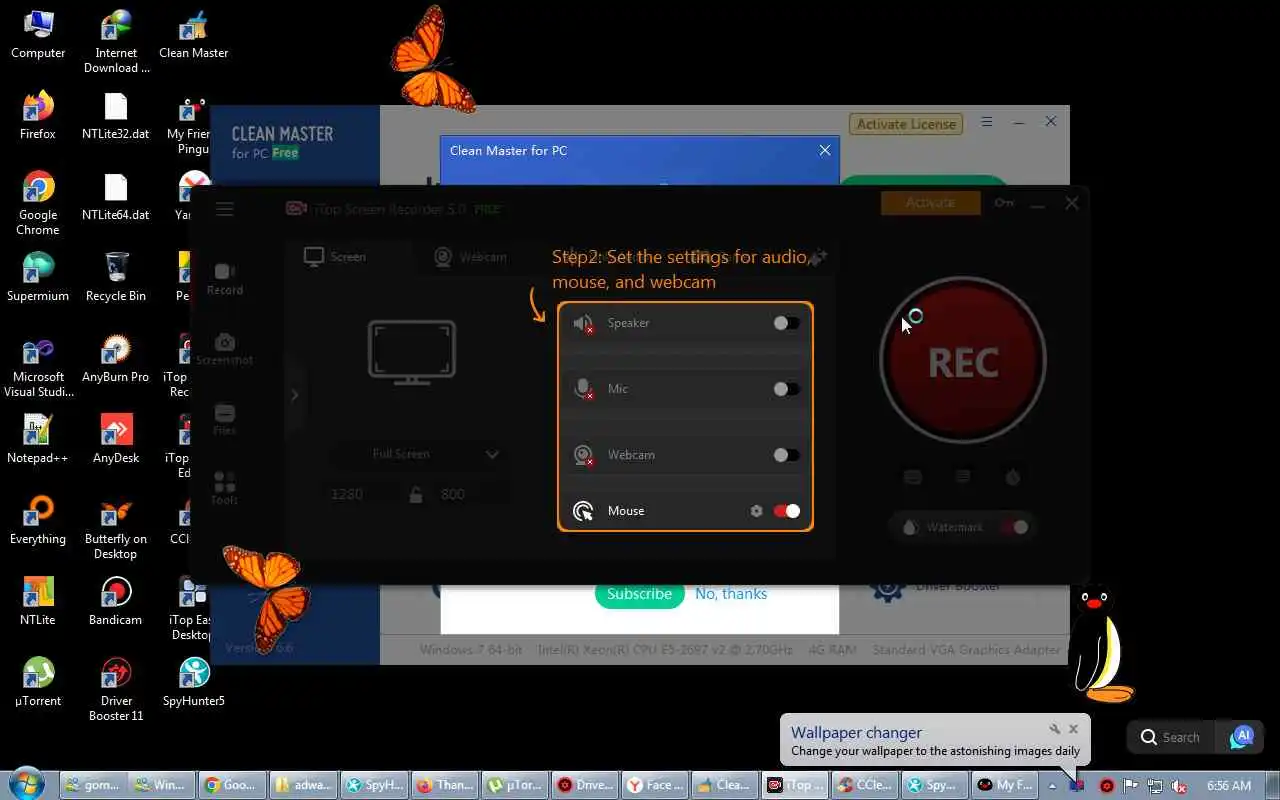Select the Computer desktop icon
Screen dimensions: 1280x800
coord(38,34)
